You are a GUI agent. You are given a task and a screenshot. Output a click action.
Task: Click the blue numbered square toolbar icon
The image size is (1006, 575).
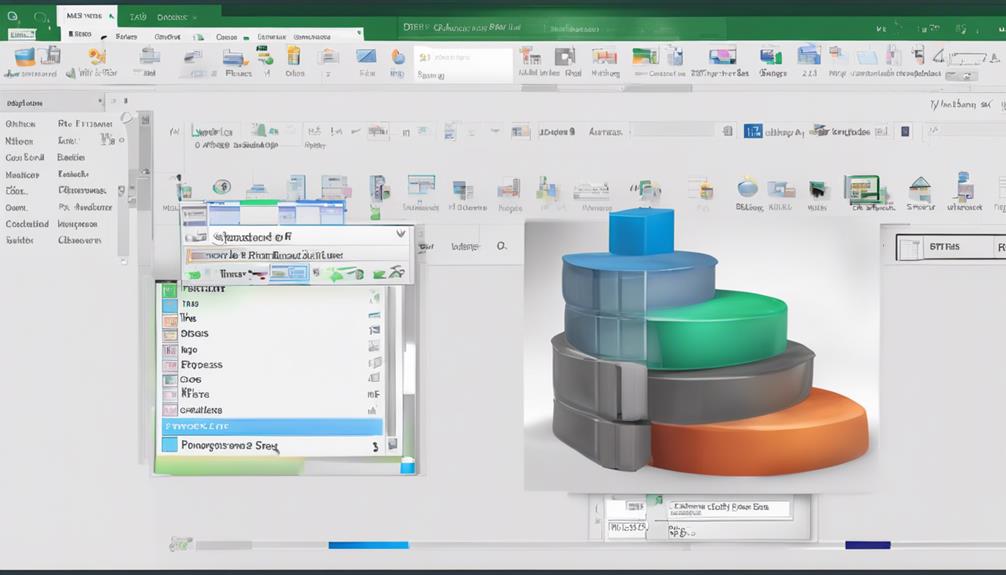click(x=753, y=132)
